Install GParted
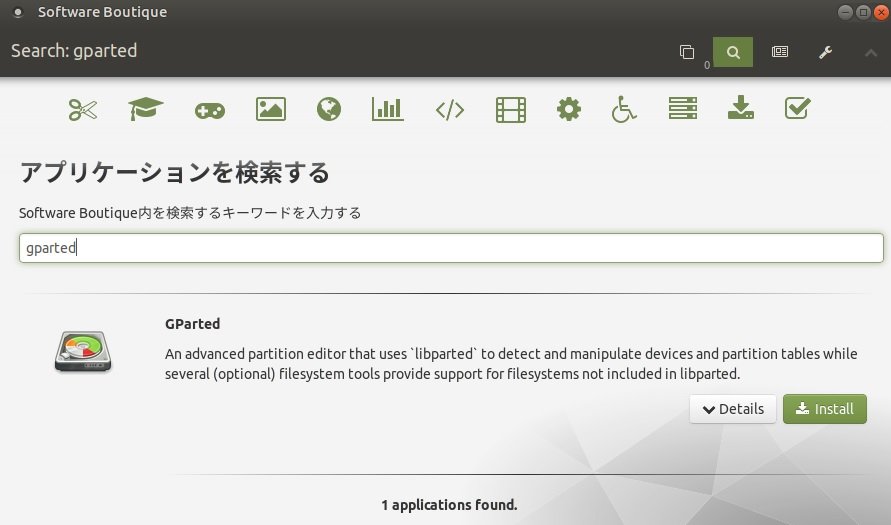 click(x=825, y=409)
